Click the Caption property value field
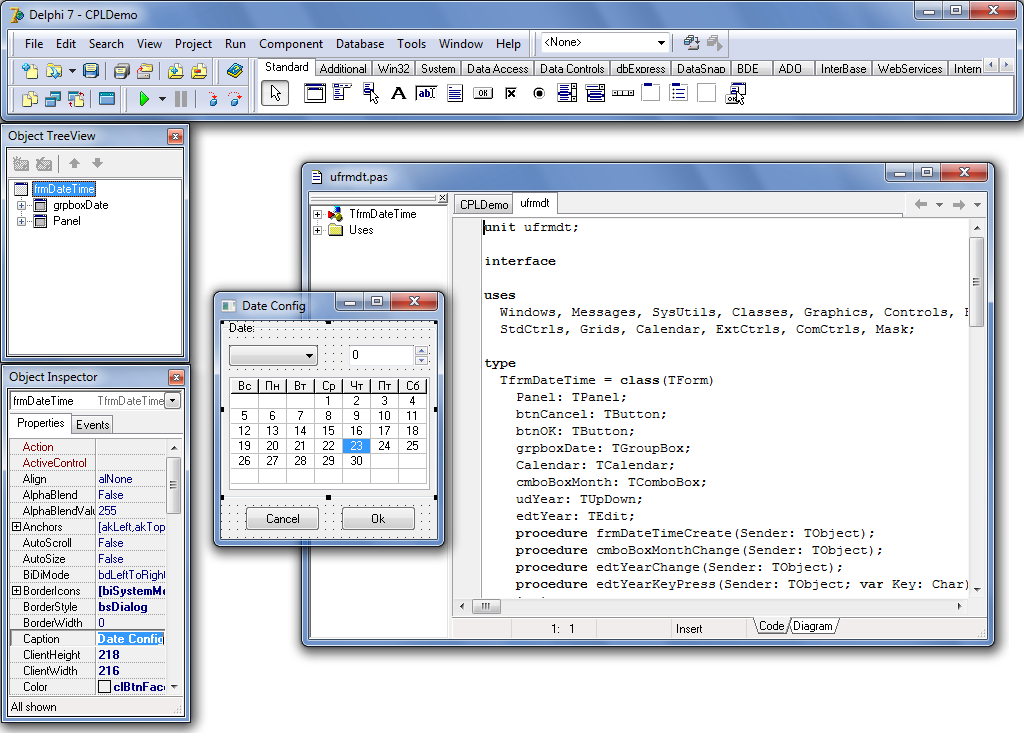1024x740 pixels. tap(131, 639)
